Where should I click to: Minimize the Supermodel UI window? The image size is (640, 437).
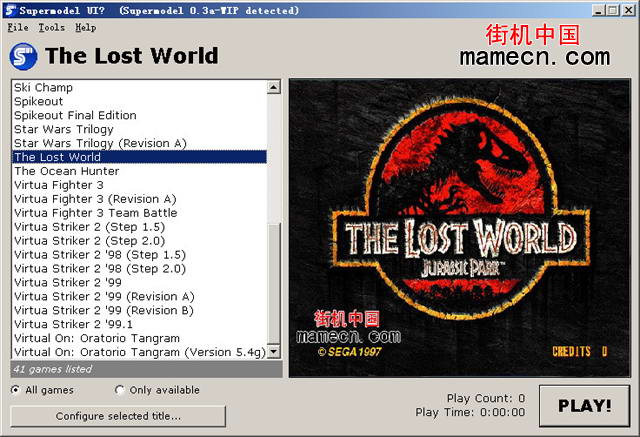coord(598,10)
